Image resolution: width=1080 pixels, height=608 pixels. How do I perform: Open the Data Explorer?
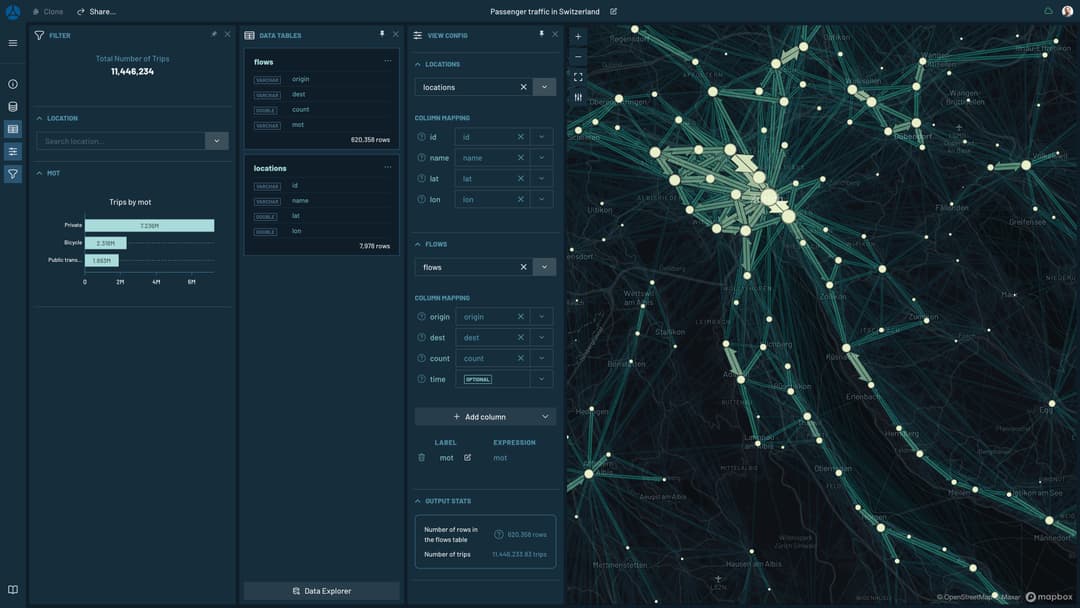[x=321, y=589]
